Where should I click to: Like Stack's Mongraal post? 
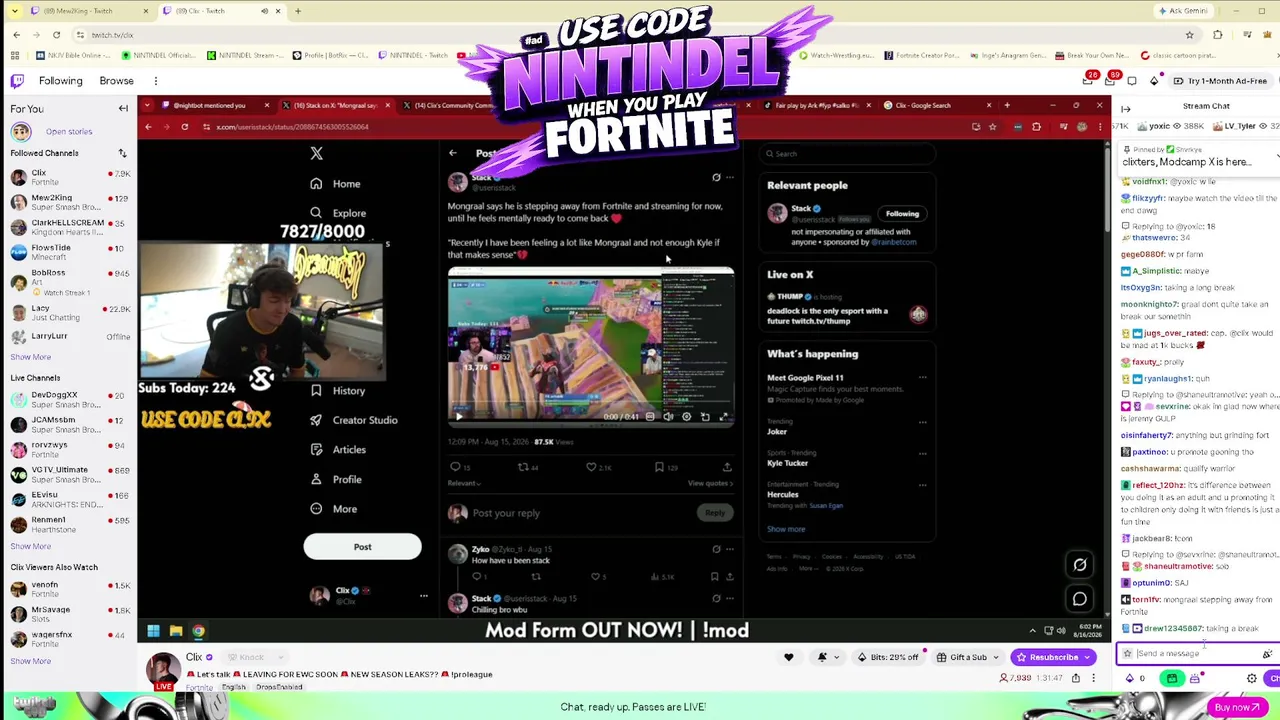tap(591, 467)
